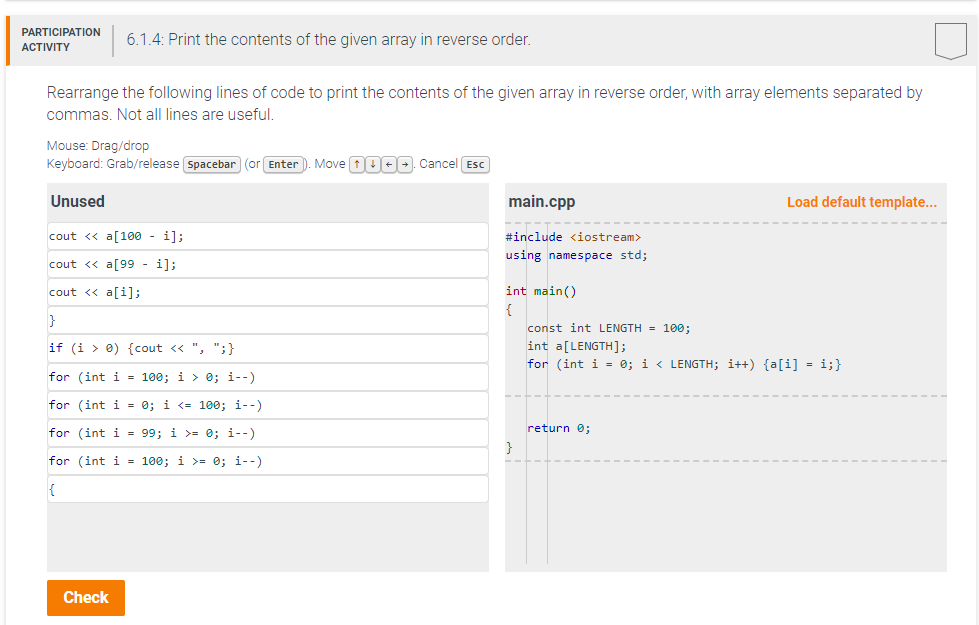Click the Esc key hint

[x=475, y=165]
